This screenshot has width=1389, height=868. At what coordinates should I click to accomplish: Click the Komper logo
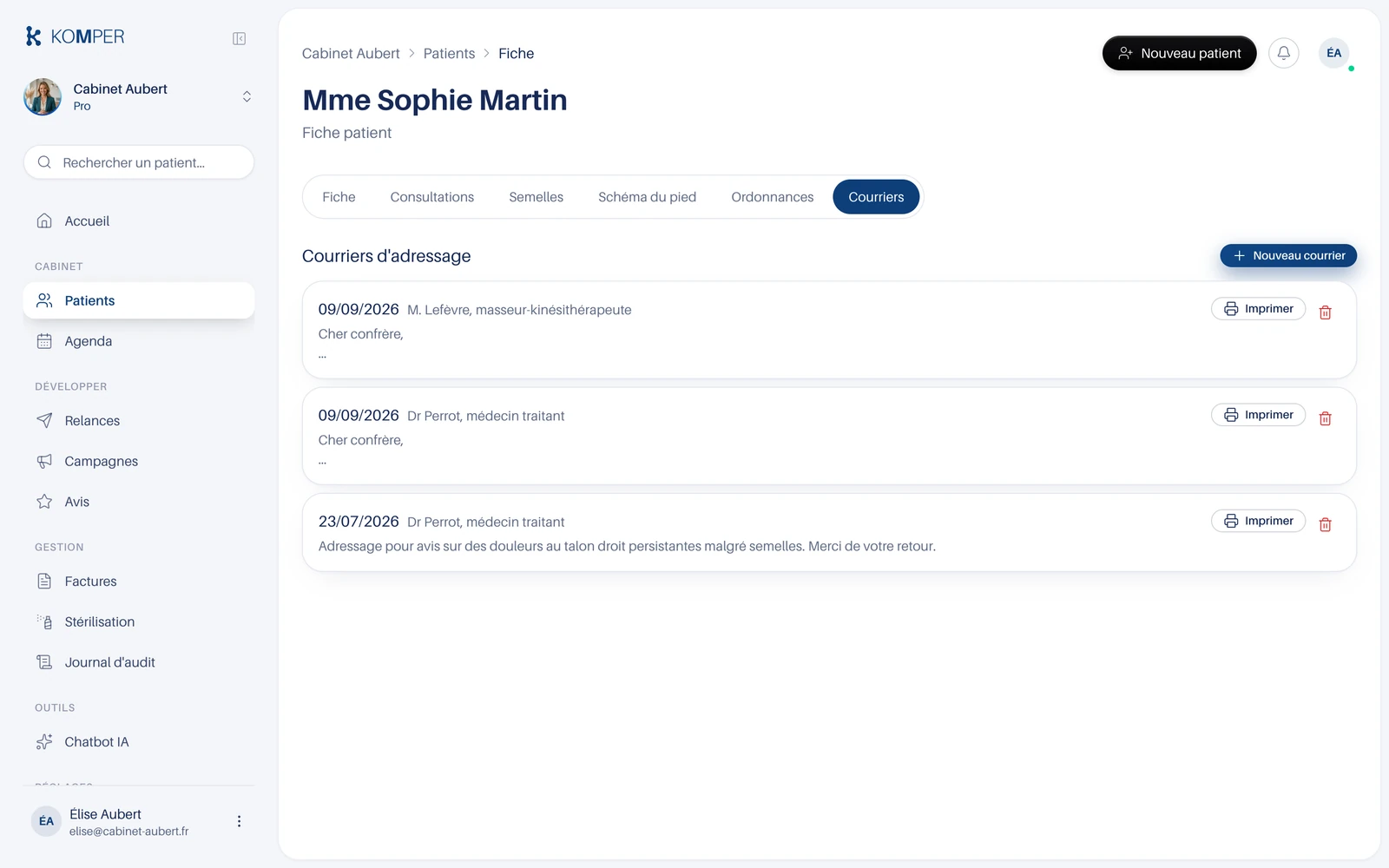click(75, 36)
